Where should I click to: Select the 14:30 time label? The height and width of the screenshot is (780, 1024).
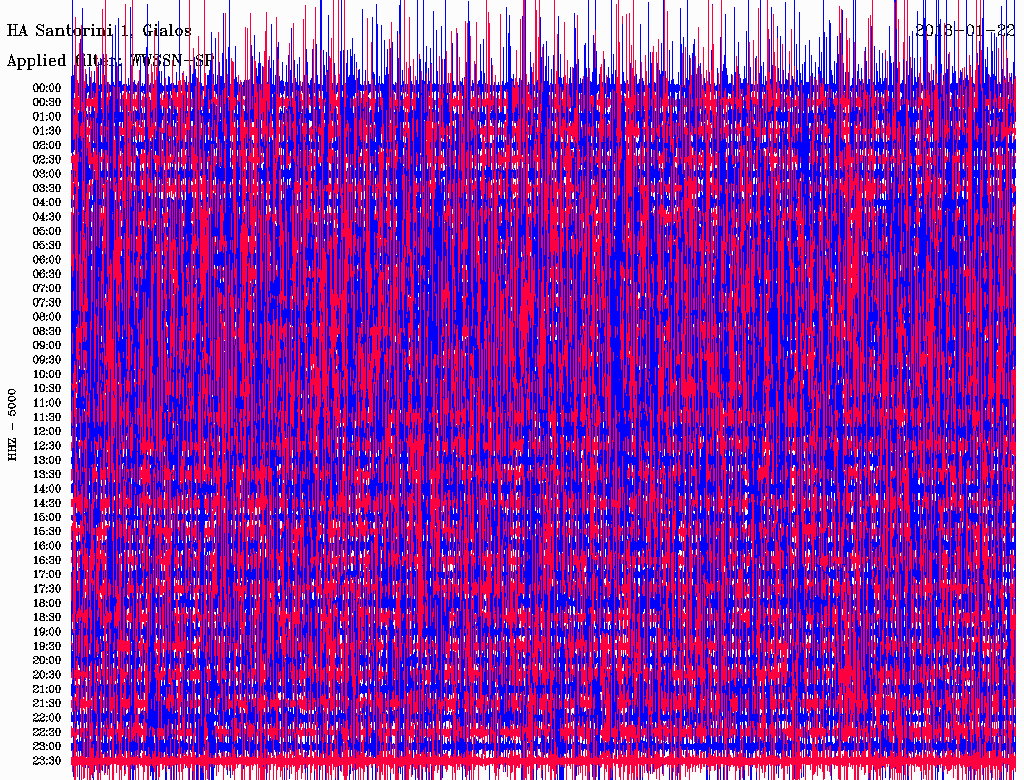pos(47,503)
